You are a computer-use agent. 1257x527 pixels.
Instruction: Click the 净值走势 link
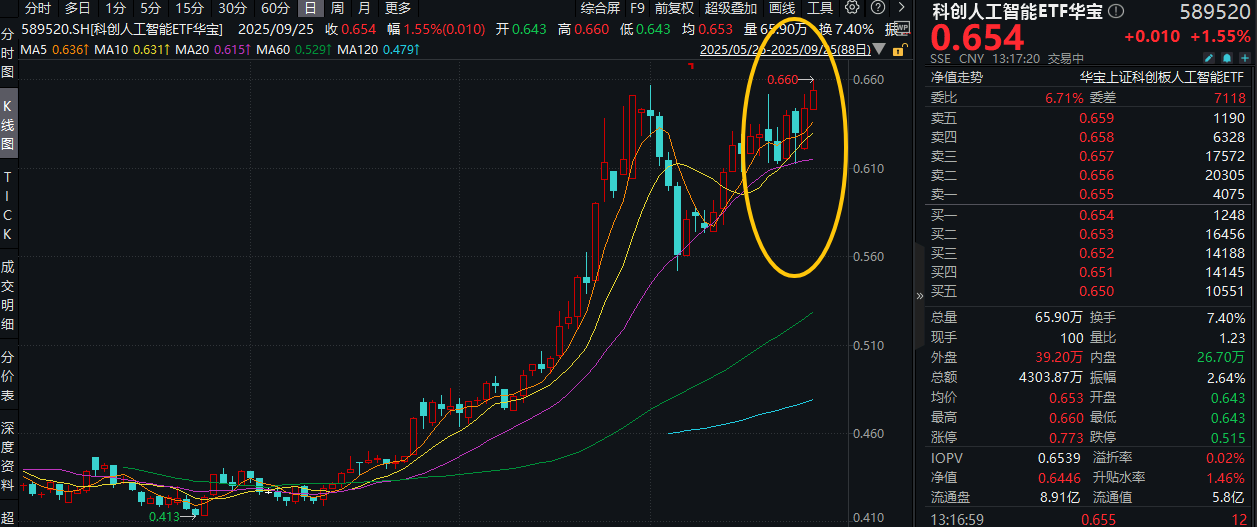[x=957, y=76]
